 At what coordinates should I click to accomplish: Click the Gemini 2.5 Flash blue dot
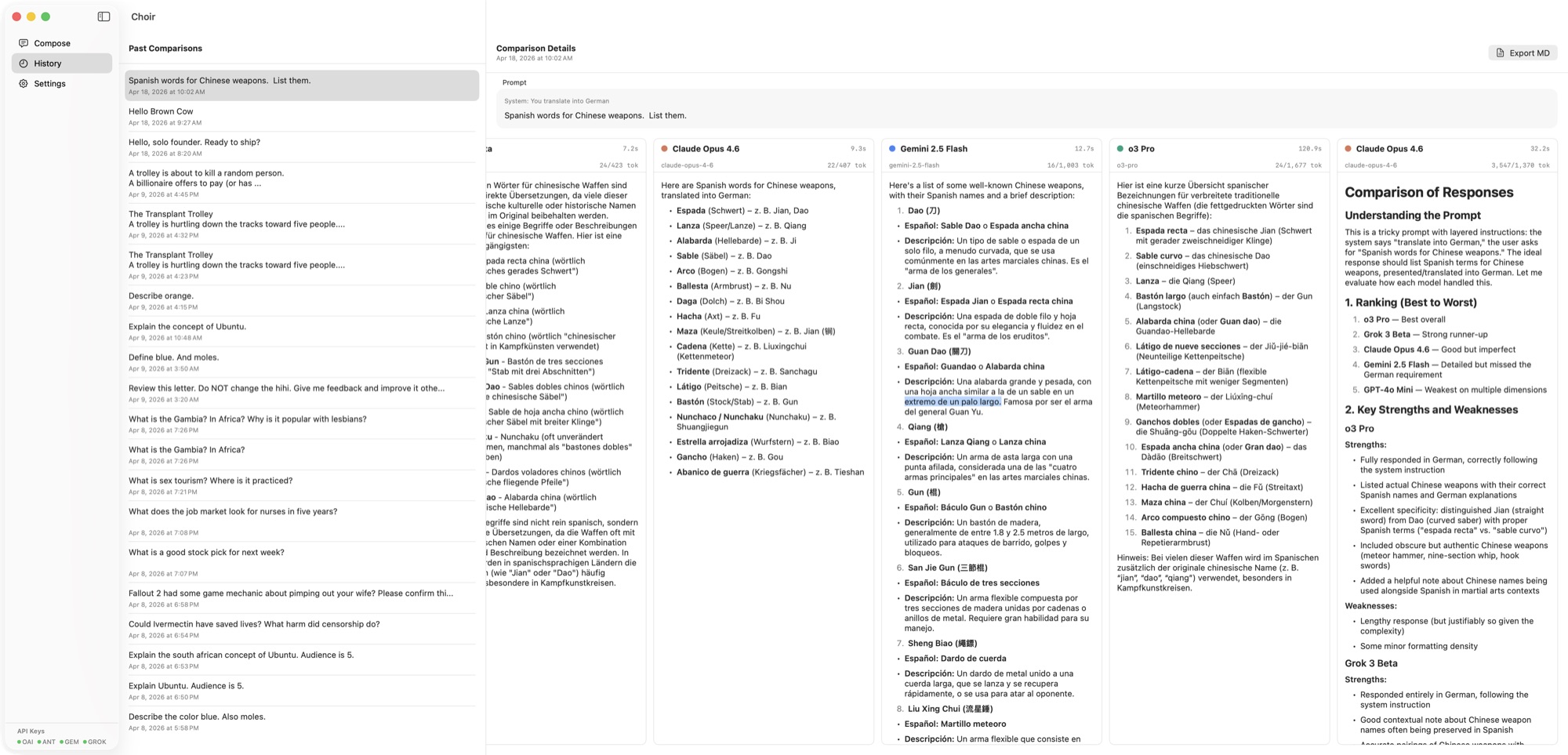click(892, 148)
